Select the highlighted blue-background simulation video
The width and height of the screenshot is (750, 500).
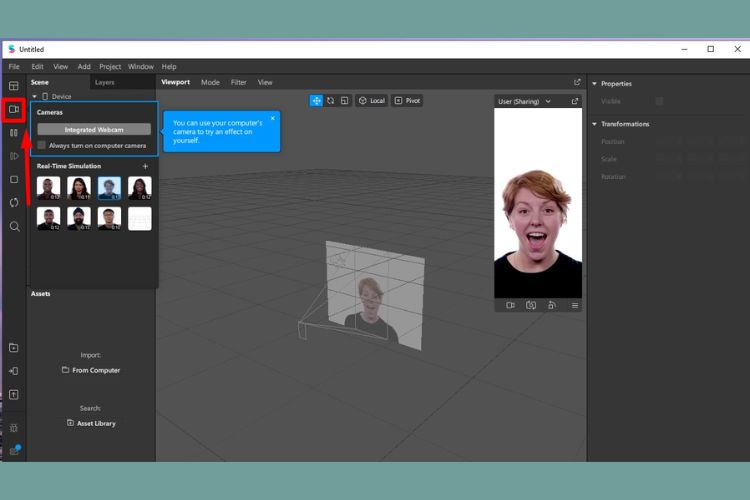coord(110,188)
